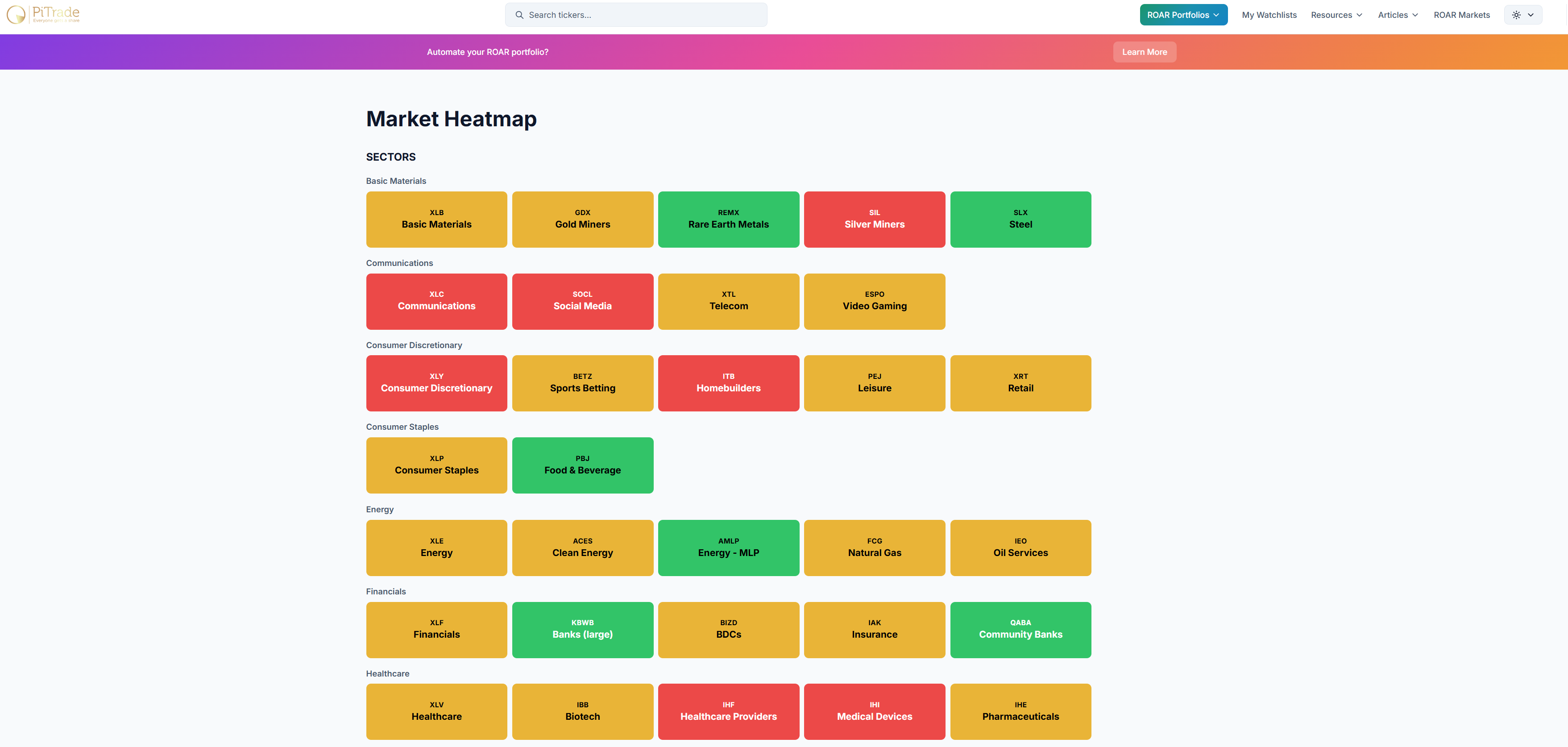The width and height of the screenshot is (1568, 747).
Task: Open the Articles dropdown menu
Action: click(x=1398, y=15)
